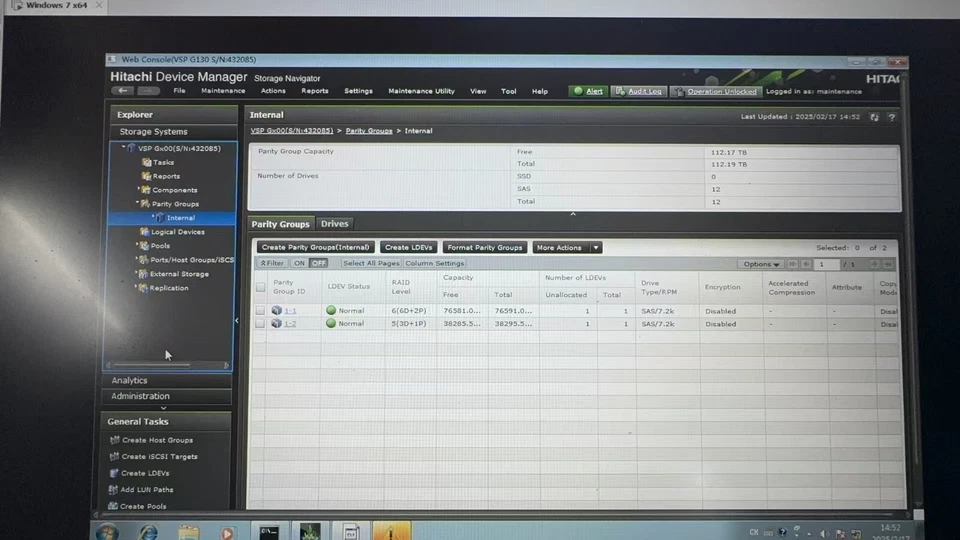Expand the Replication tree node
The width and height of the screenshot is (960, 540).
[135, 287]
